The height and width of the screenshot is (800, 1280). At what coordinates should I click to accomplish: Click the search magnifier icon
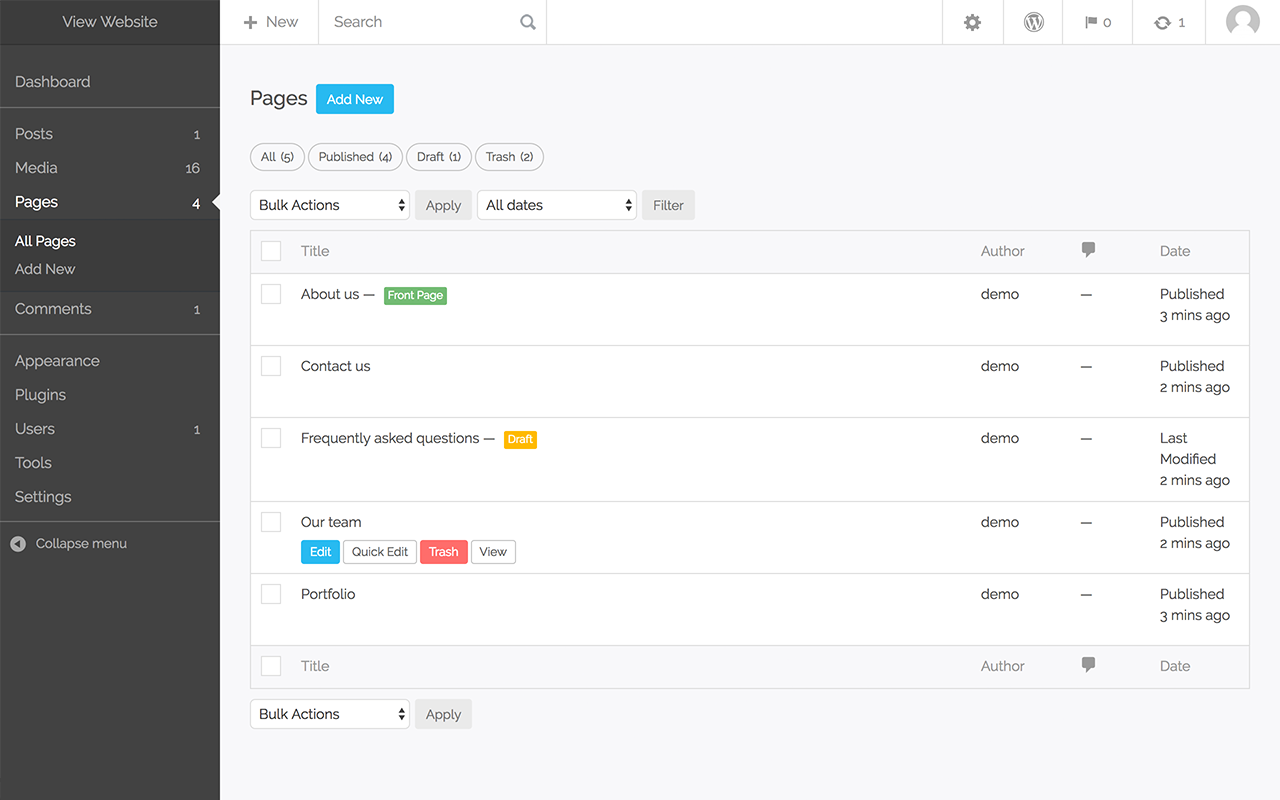coord(528,22)
